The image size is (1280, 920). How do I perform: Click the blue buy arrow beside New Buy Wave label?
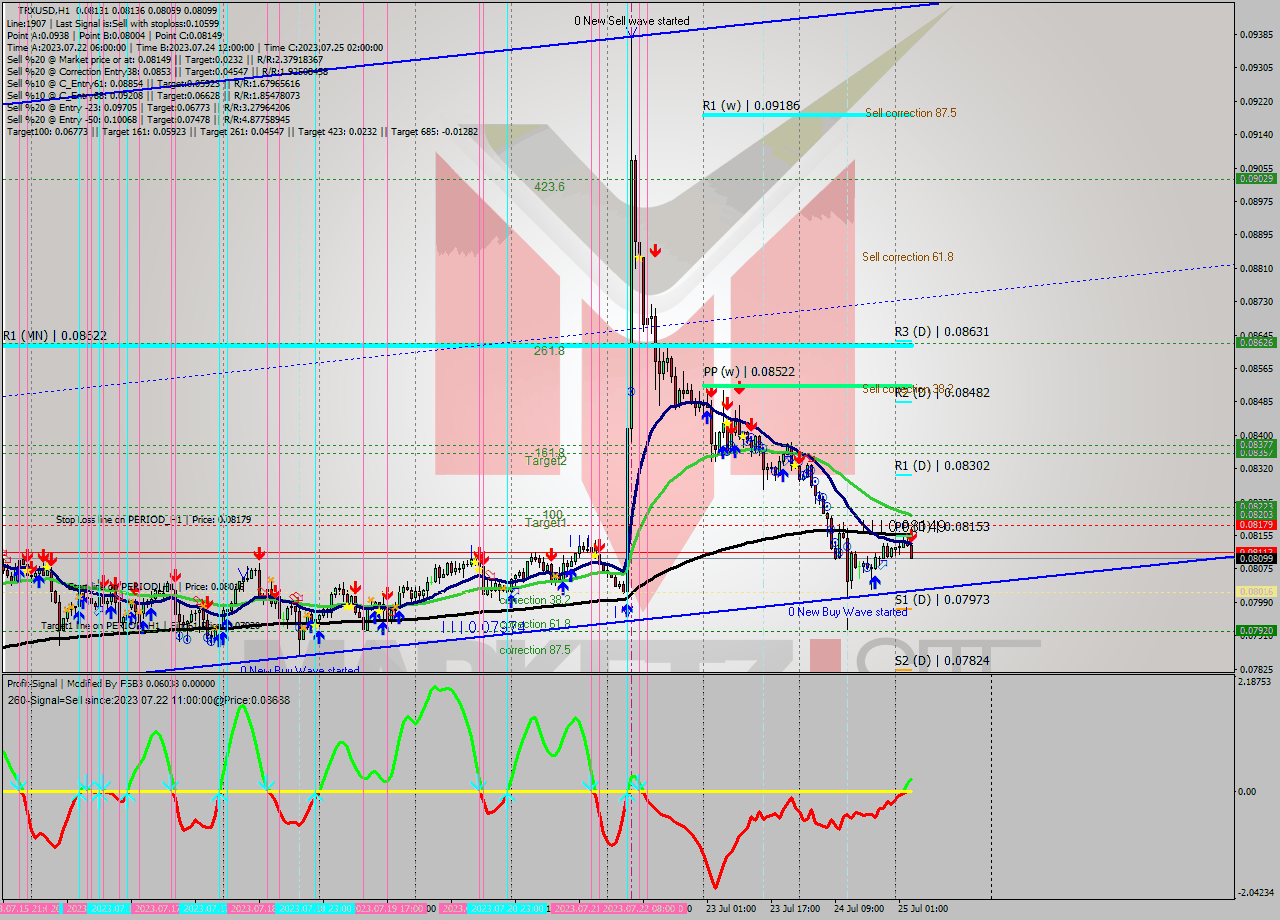(875, 581)
